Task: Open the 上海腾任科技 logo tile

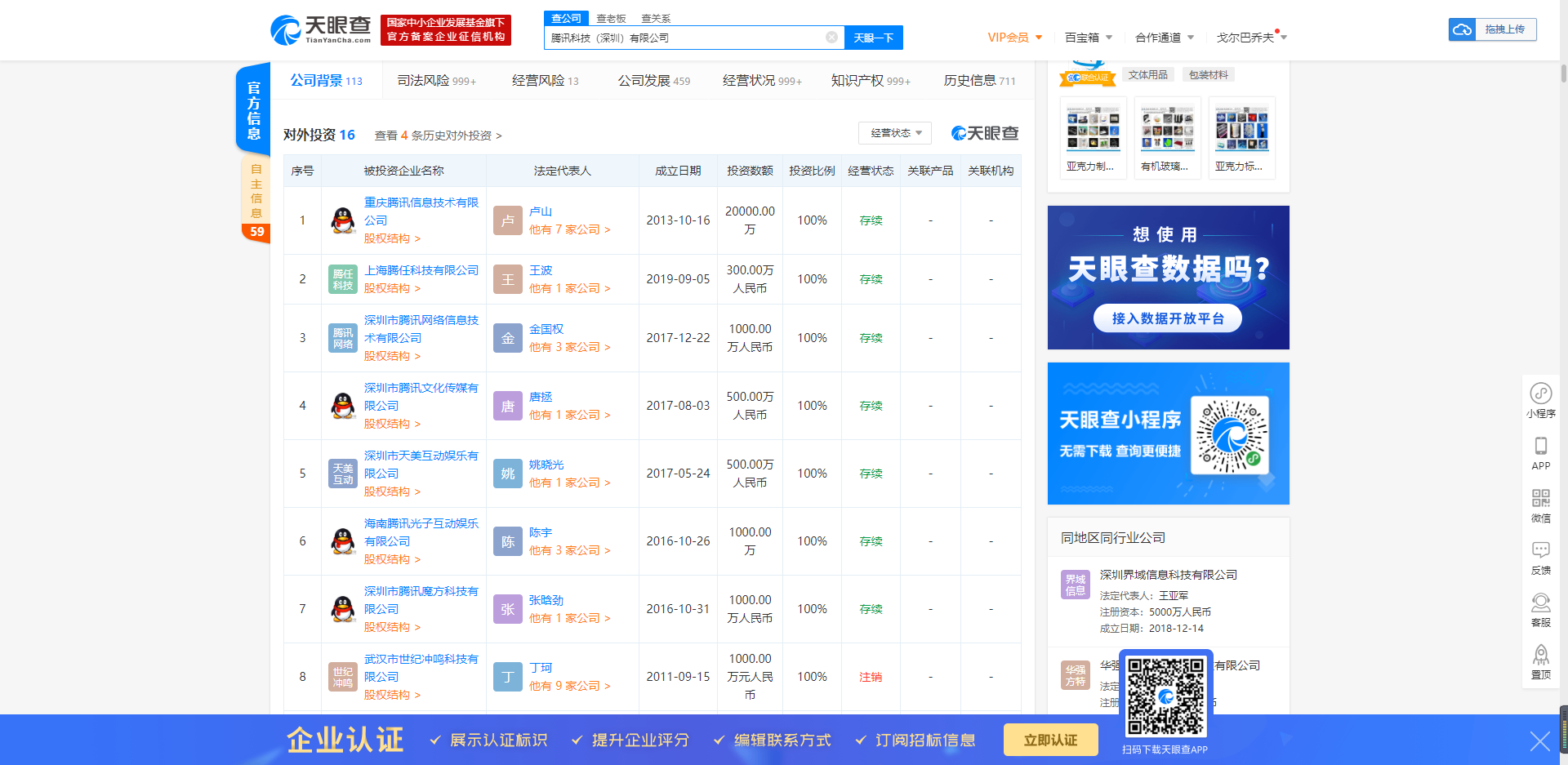Action: point(343,279)
